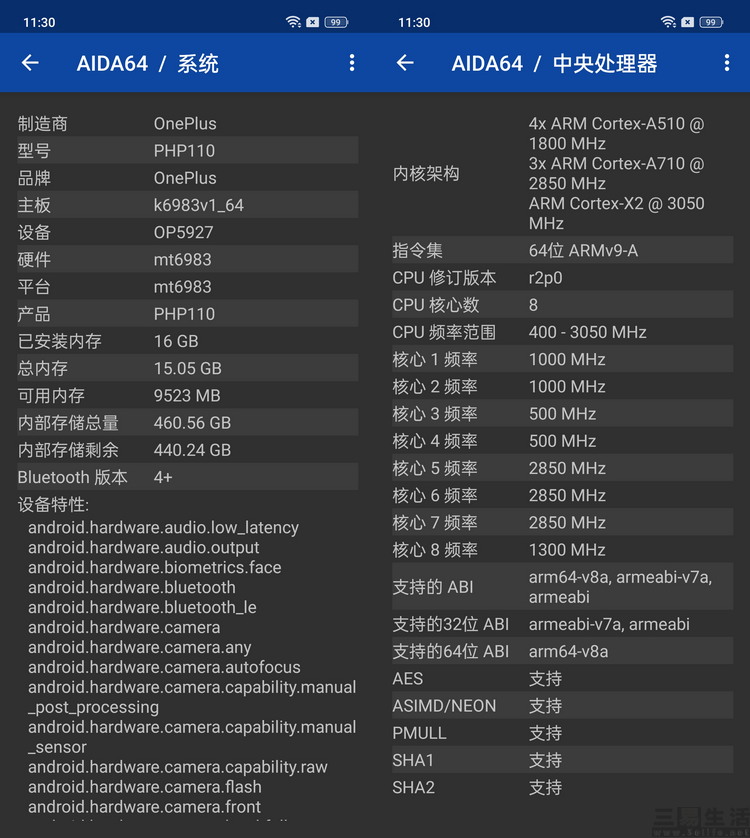Select the 制造商 OnePlus row
Screen dimensions: 750x838
[x=188, y=123]
